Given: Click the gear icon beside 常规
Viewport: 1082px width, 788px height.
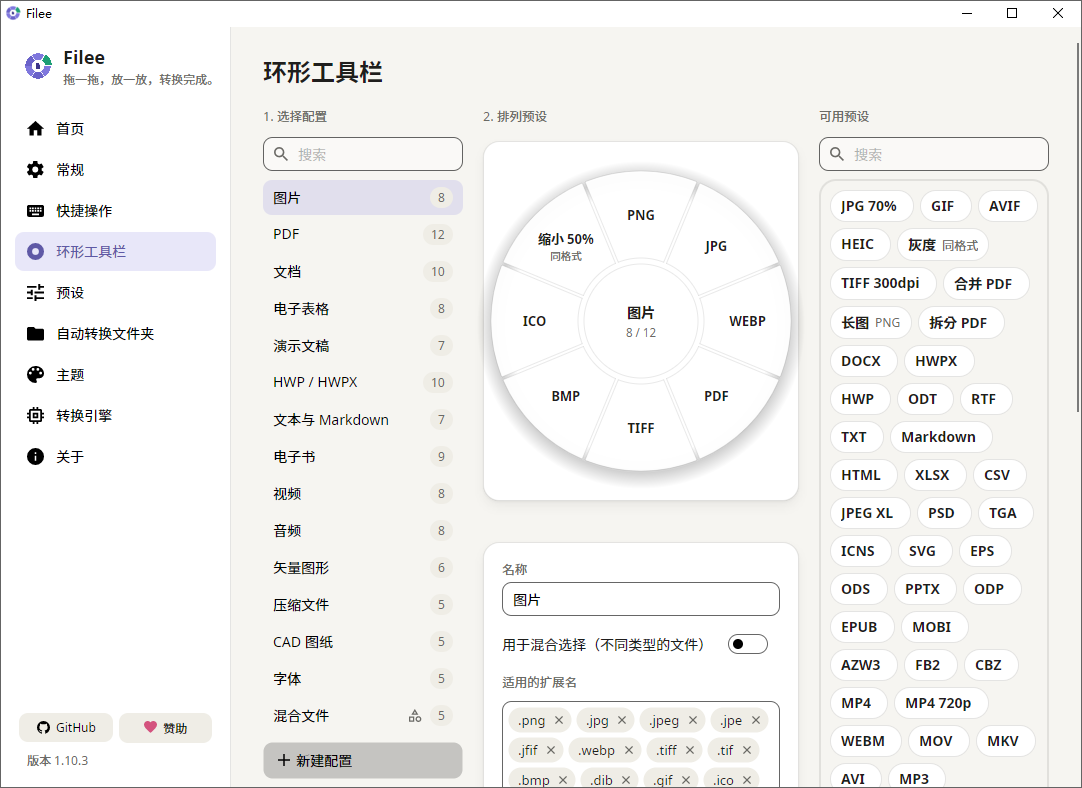Looking at the screenshot, I should pyautogui.click(x=35, y=170).
